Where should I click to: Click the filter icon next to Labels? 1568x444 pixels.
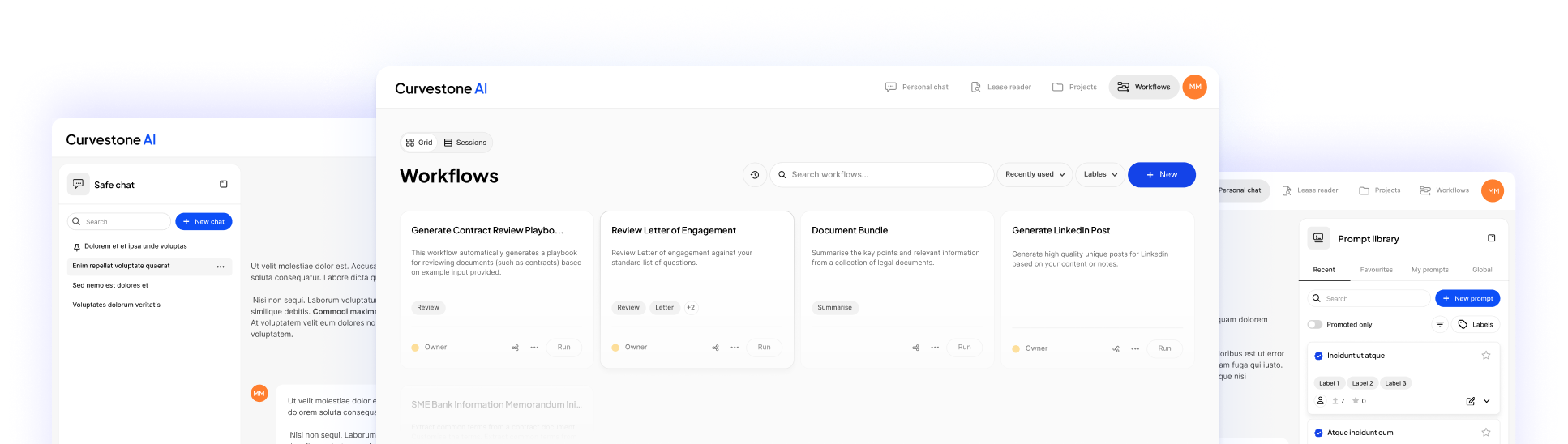coord(1440,325)
